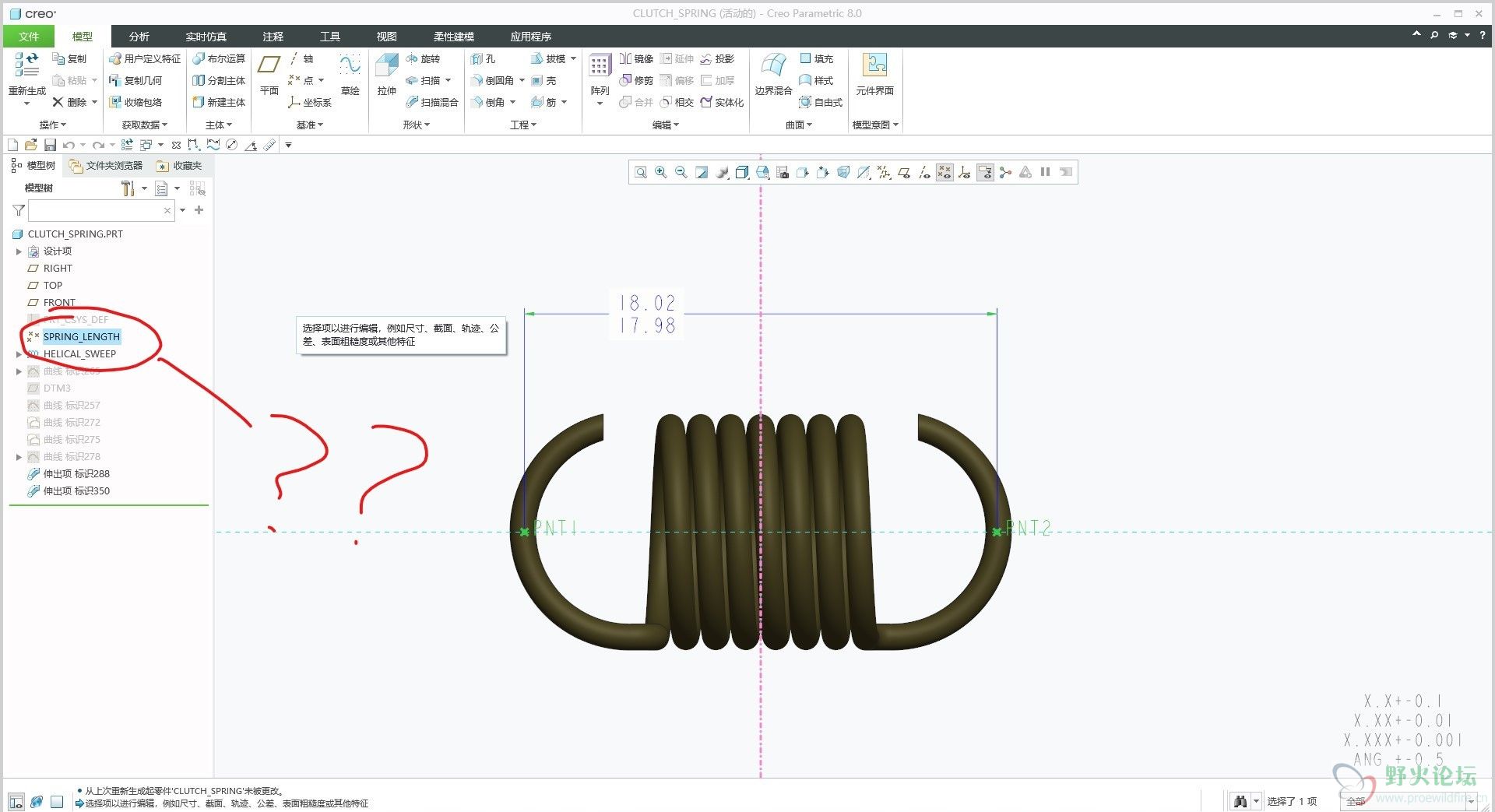Image resolution: width=1495 pixels, height=812 pixels.
Task: Create a datum Plane (平面)
Action: click(269, 75)
